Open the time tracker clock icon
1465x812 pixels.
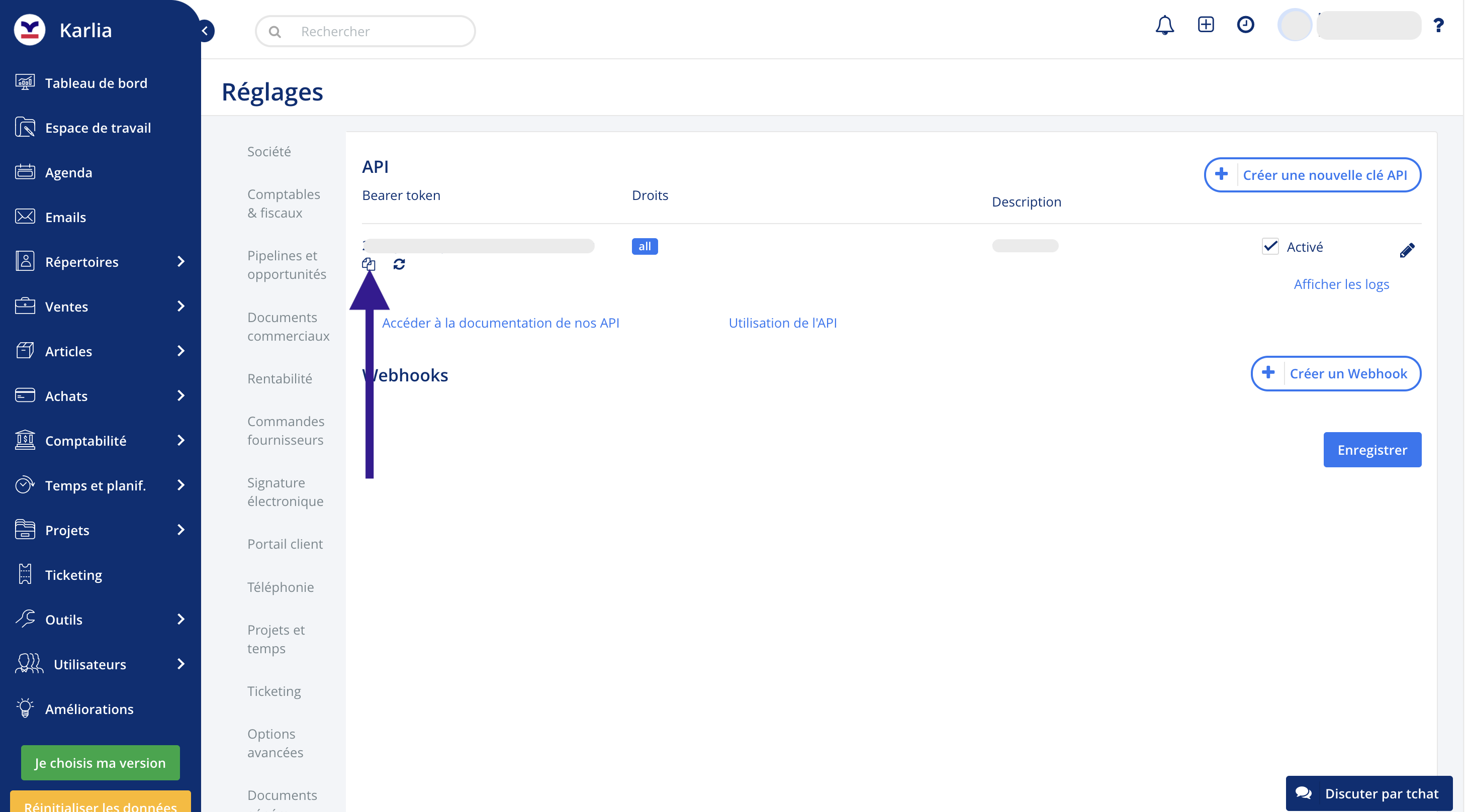click(1245, 25)
